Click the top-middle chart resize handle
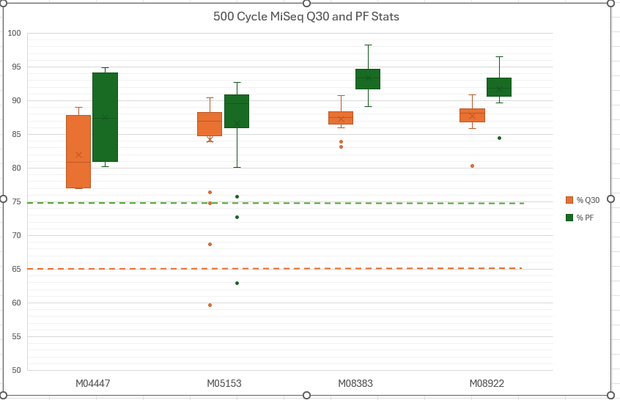Viewport: 620px width, 400px height. pyautogui.click(x=306, y=3)
